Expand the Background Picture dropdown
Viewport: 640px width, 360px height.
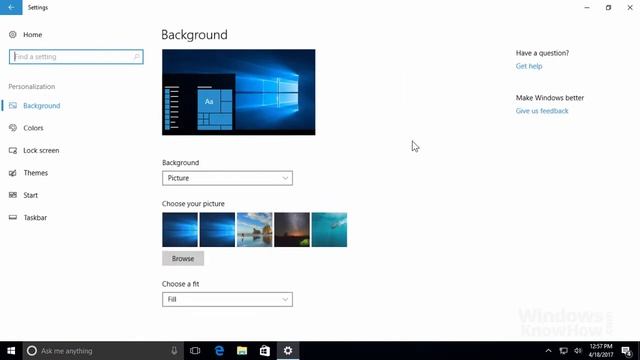pos(227,178)
